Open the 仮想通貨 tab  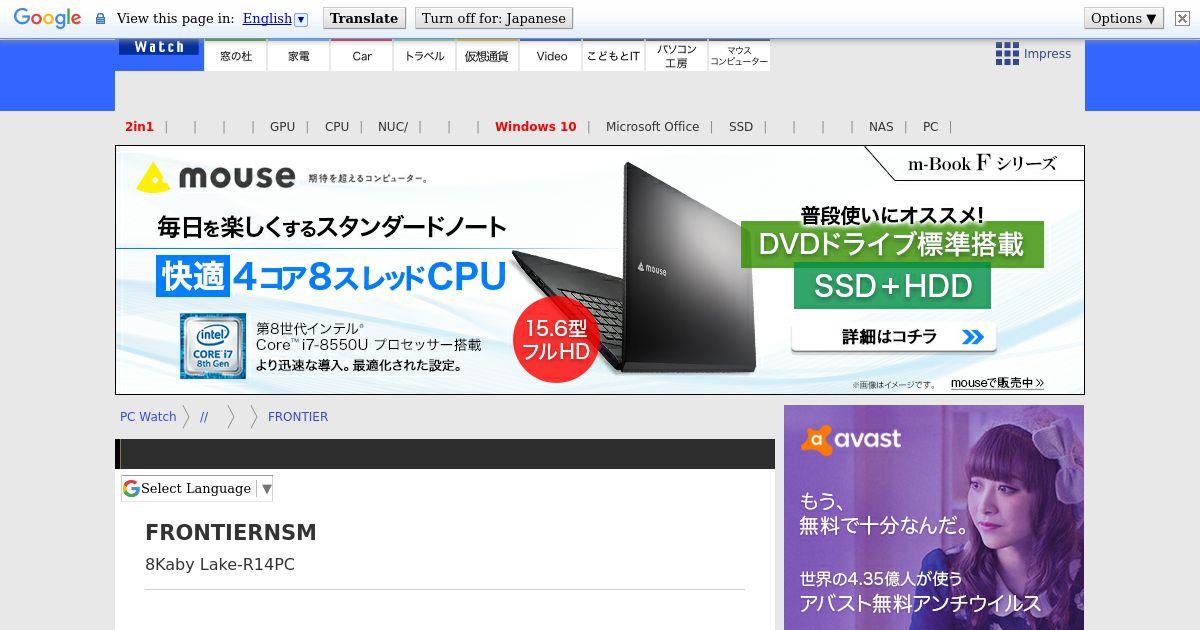(488, 56)
